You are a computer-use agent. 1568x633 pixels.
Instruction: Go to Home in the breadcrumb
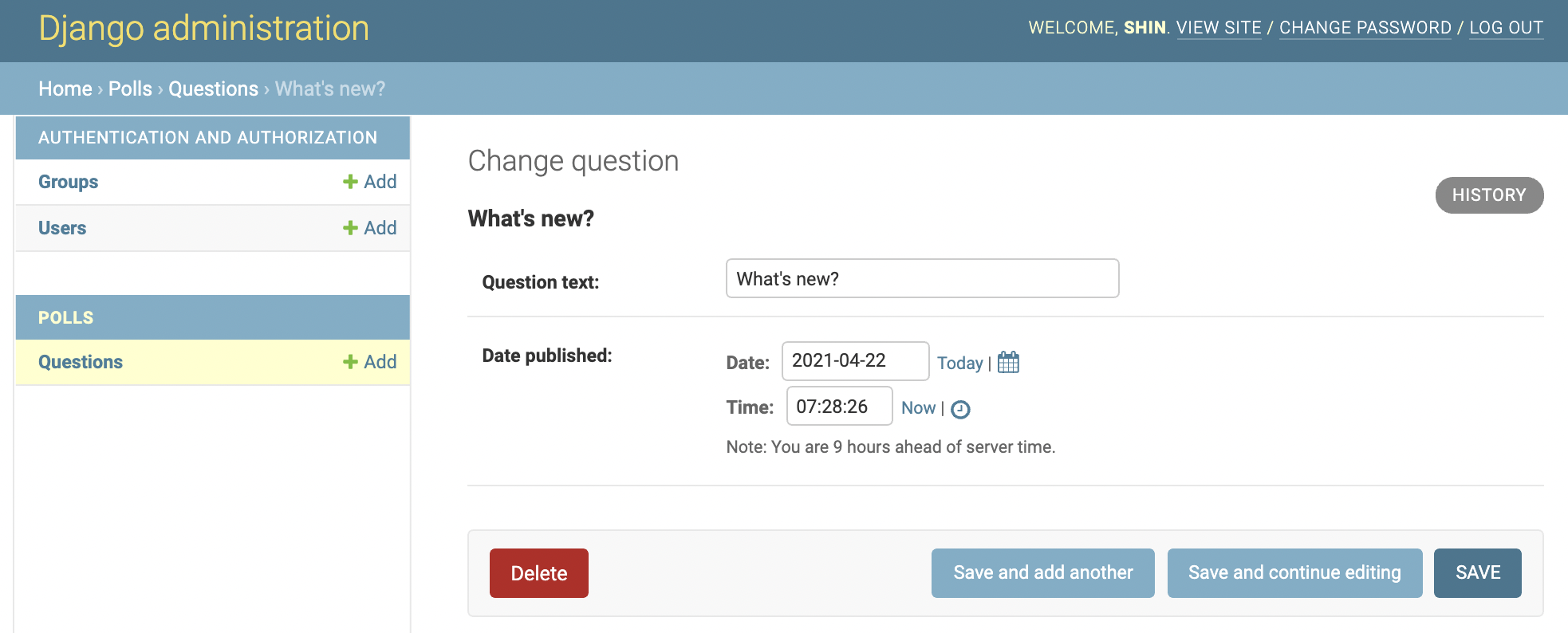click(65, 88)
